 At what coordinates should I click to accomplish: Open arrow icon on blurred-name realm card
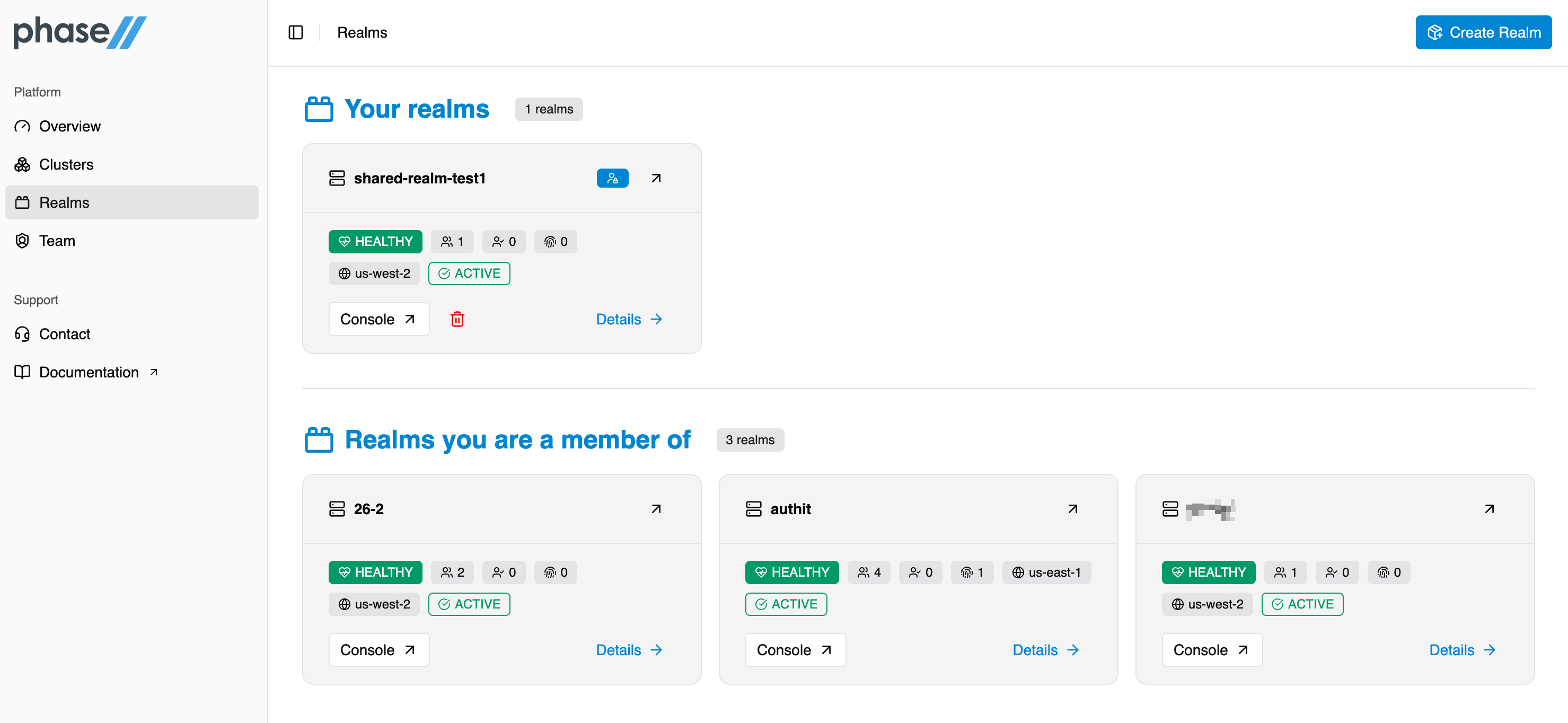1489,509
